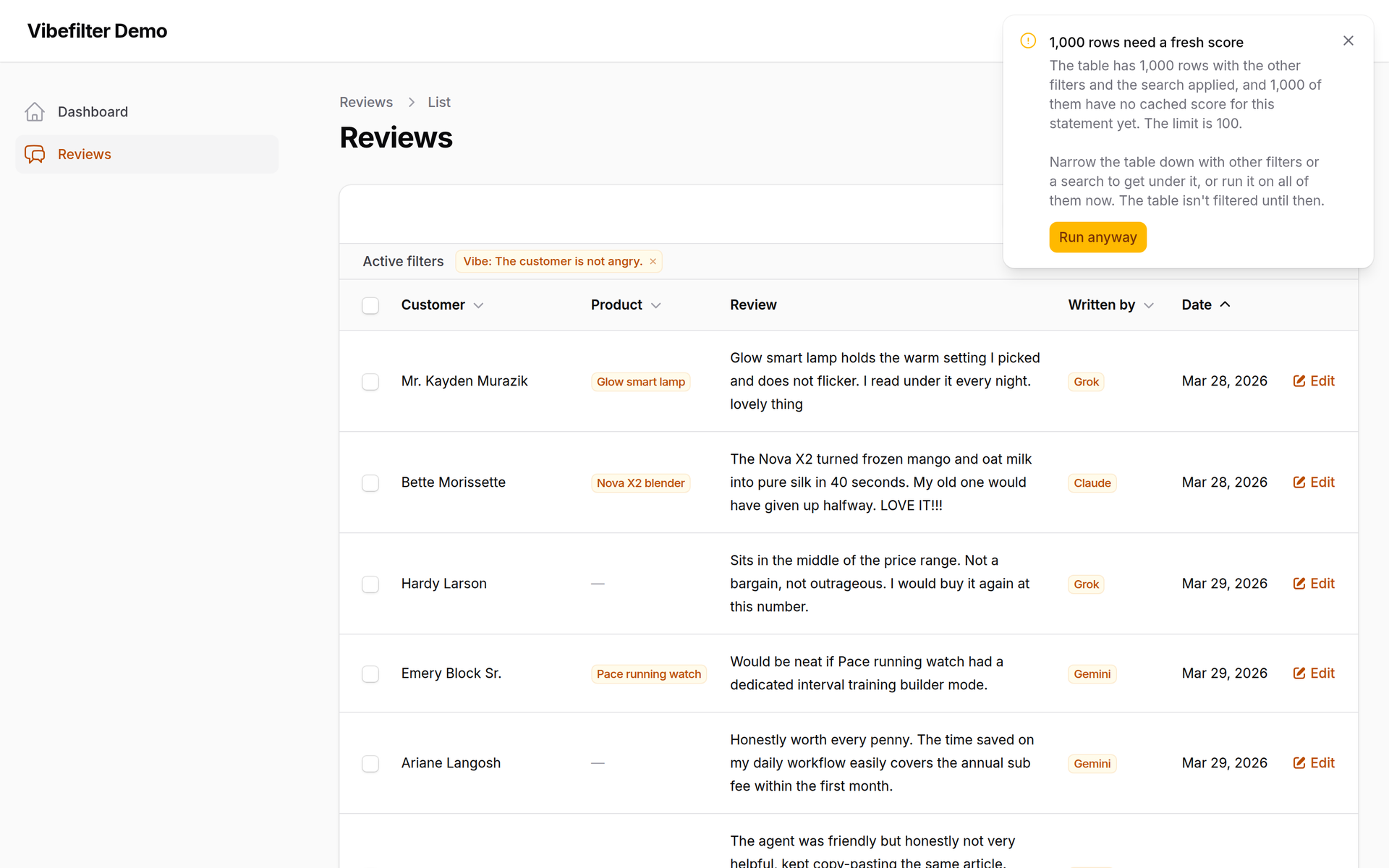
Task: Click the warning icon in the notification
Action: point(1028,41)
